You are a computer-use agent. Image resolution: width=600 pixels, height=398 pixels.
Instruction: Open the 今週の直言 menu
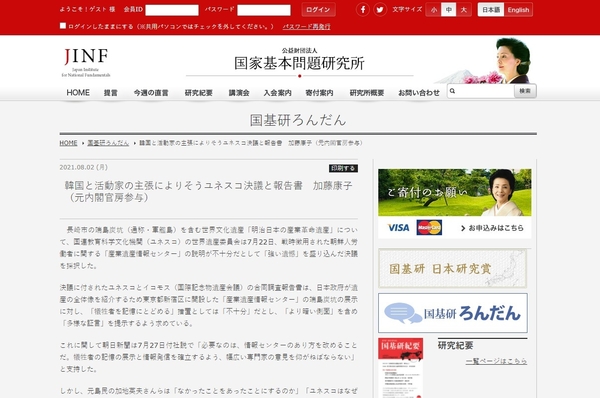[x=151, y=93]
